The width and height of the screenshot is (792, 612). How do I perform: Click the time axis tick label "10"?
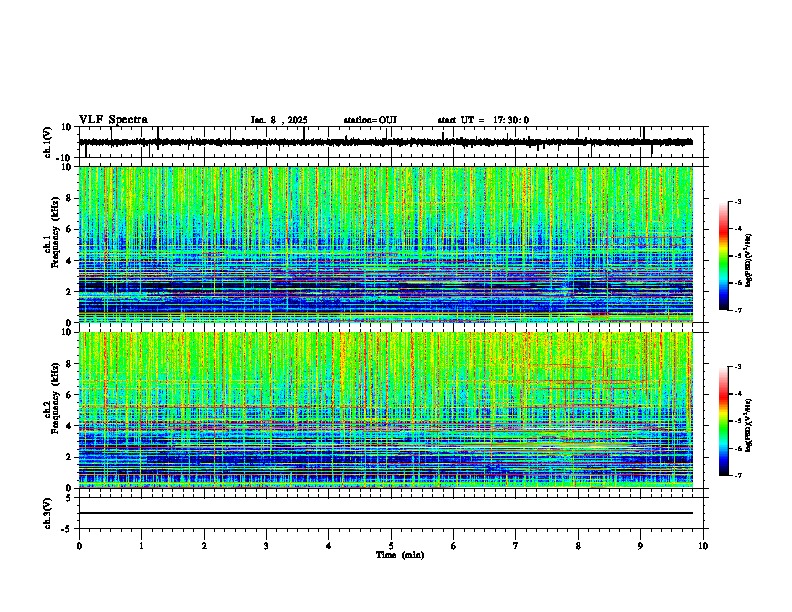pos(703,546)
